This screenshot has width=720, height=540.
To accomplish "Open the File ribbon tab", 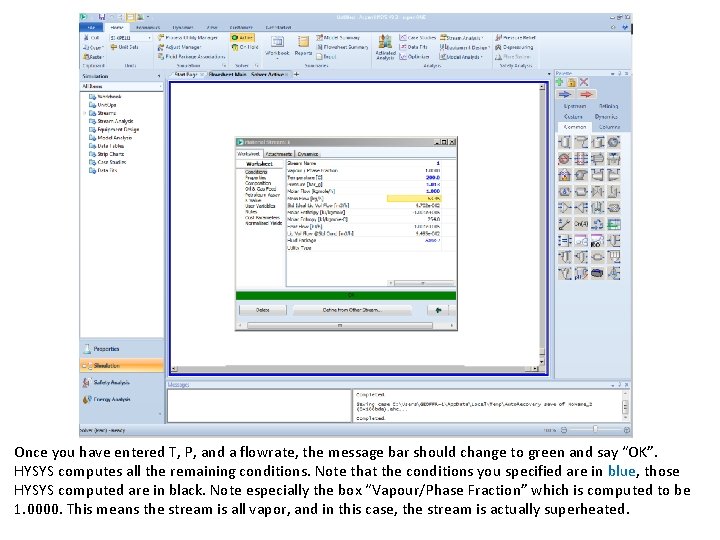I will [91, 28].
